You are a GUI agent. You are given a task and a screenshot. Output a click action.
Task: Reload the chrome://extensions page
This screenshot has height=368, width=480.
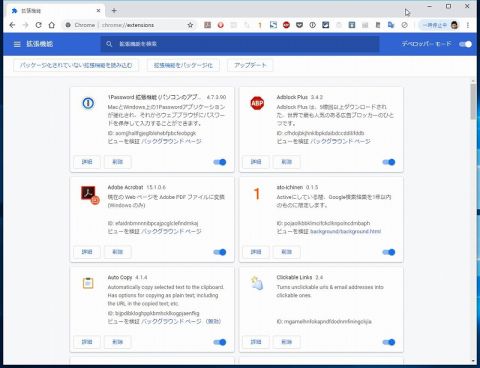click(38, 25)
